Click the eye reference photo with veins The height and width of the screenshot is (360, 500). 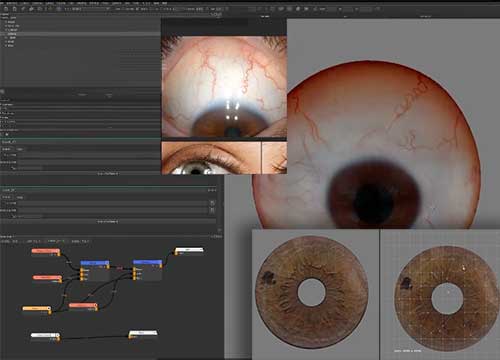tap(224, 87)
